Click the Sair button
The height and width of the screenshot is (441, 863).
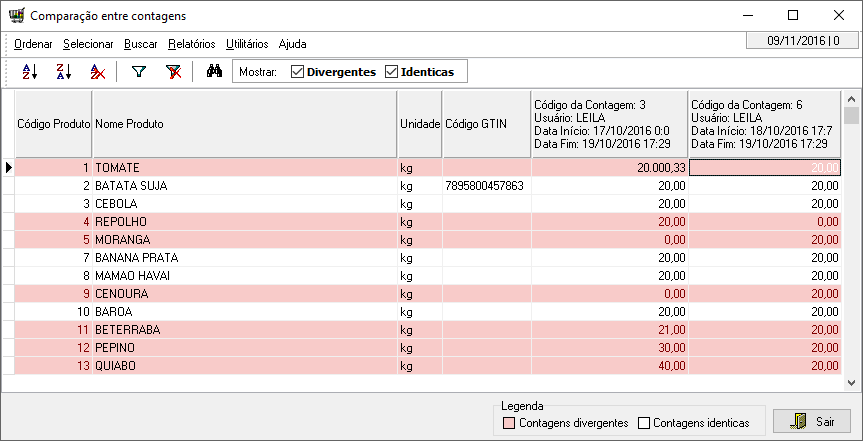click(812, 422)
